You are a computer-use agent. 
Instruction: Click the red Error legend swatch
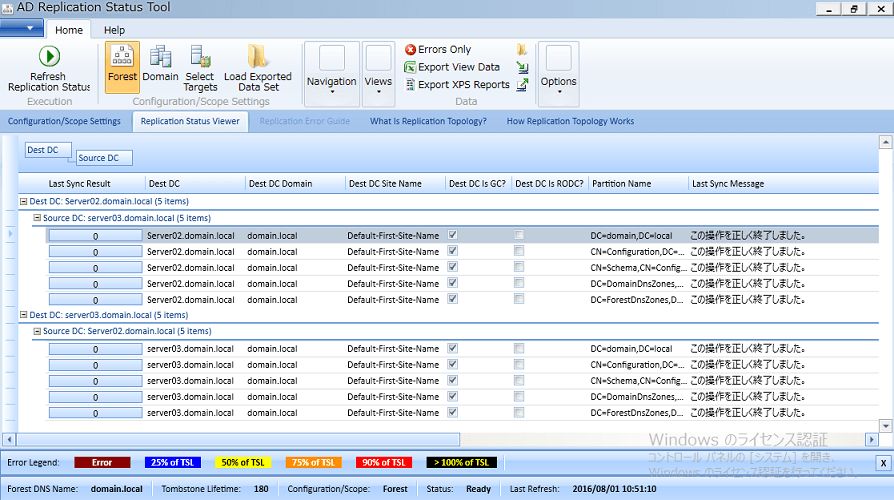click(x=102, y=462)
